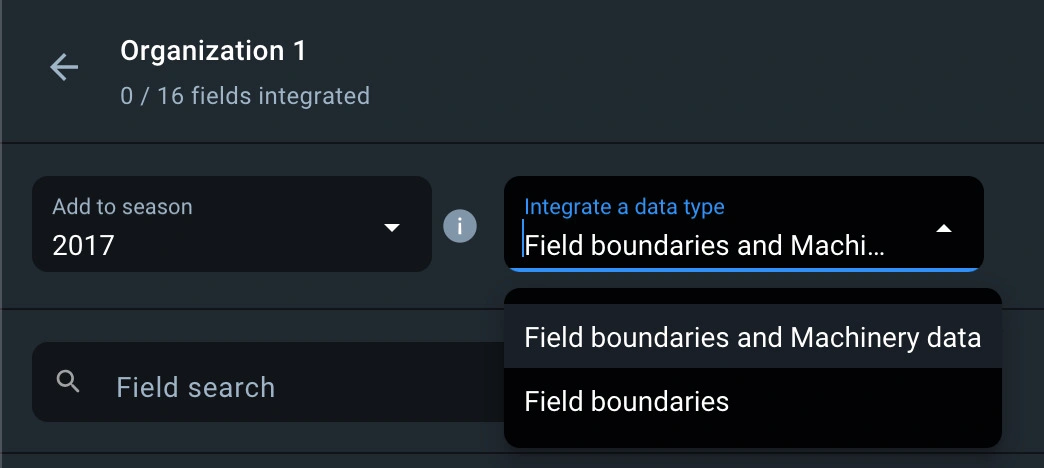Click the Field search placeholder text
Image resolution: width=1044 pixels, height=468 pixels.
point(195,387)
